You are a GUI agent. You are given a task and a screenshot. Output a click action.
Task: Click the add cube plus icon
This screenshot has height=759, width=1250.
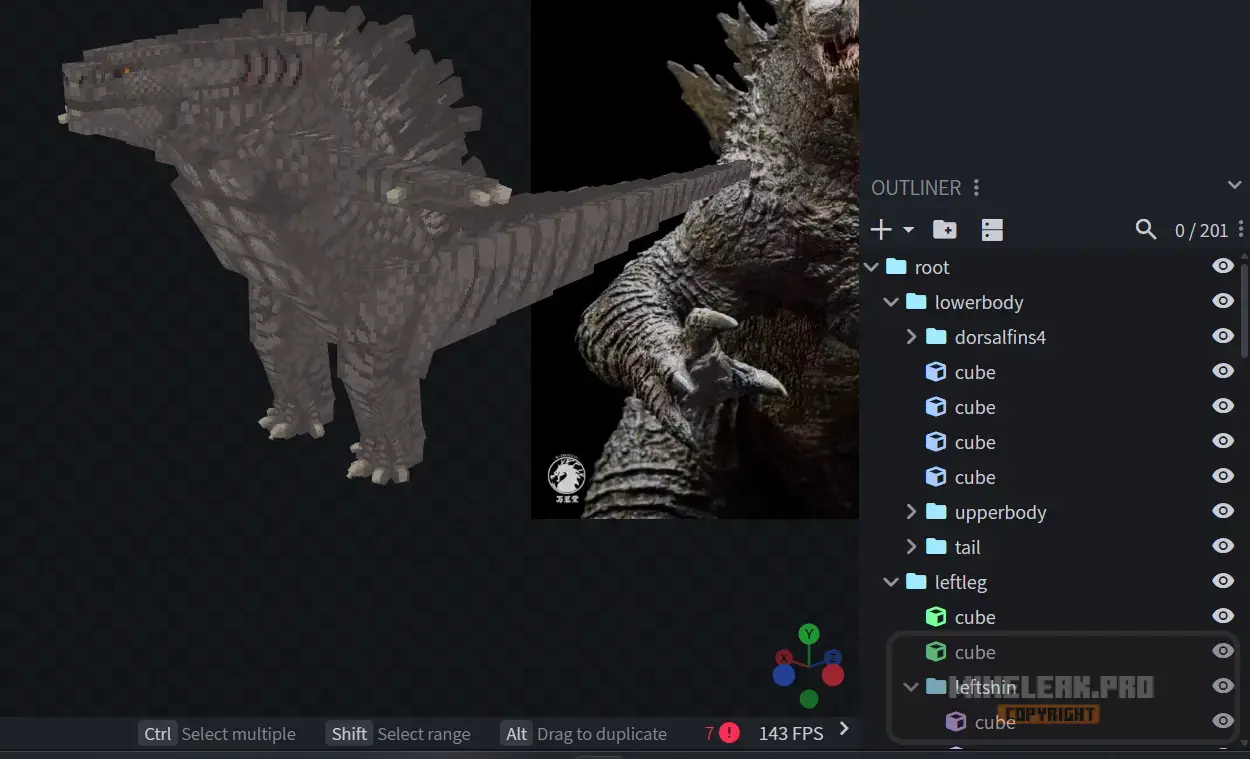[881, 230]
